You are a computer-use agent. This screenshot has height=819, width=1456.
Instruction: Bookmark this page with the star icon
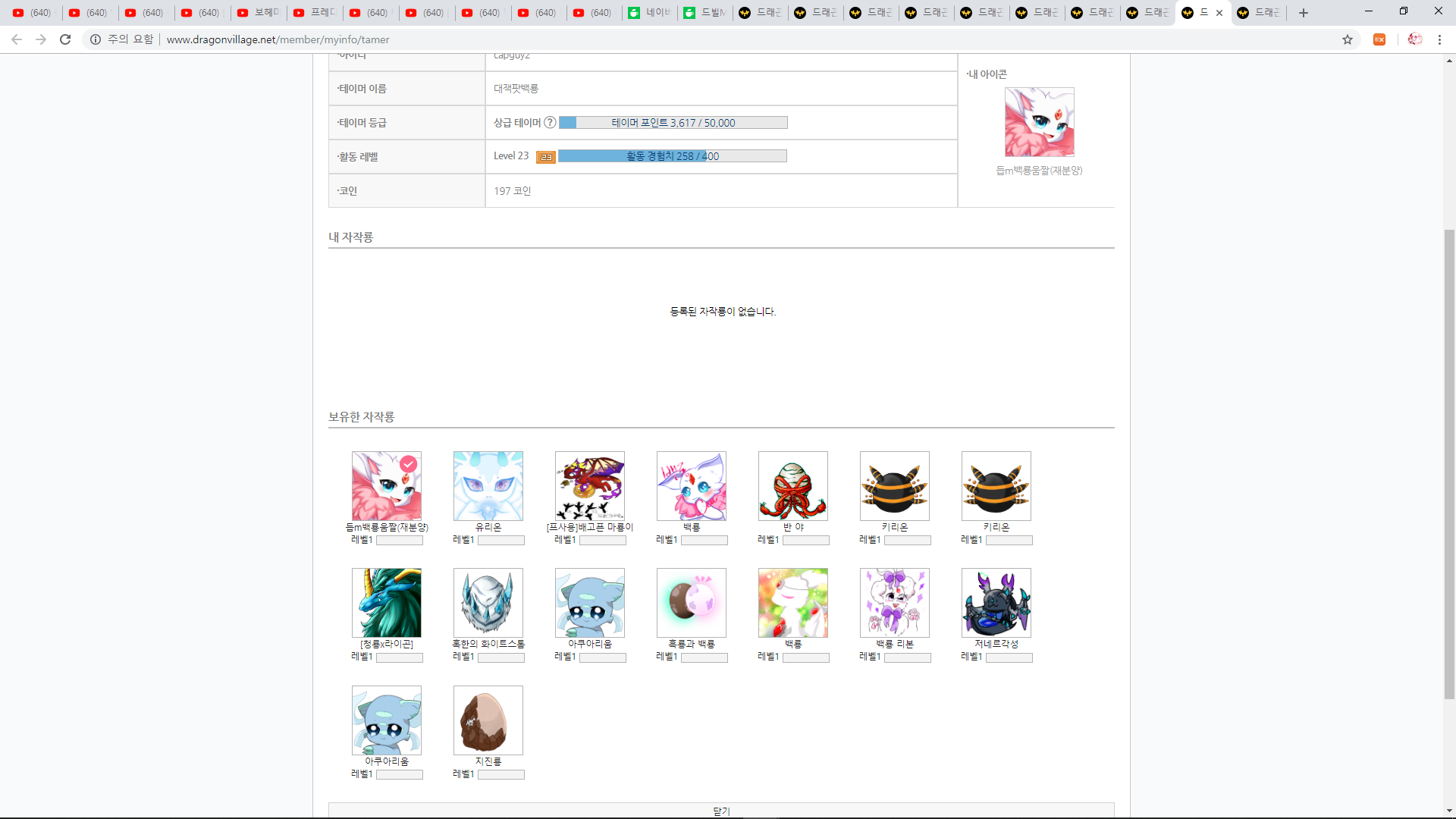(x=1348, y=39)
